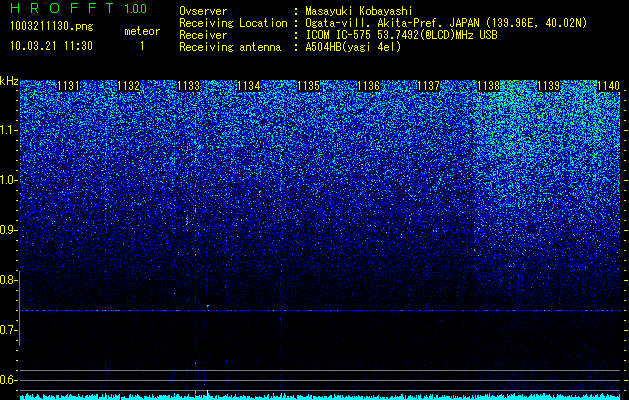Click the 1132 time marker

tap(128, 86)
